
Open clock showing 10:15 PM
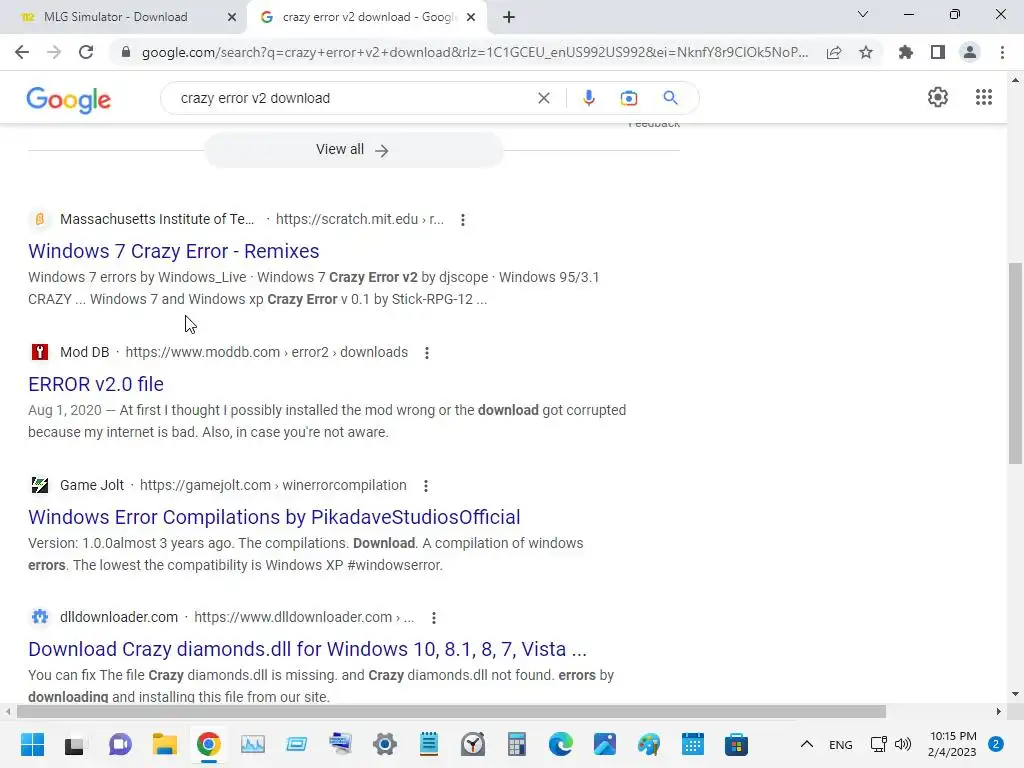952,744
